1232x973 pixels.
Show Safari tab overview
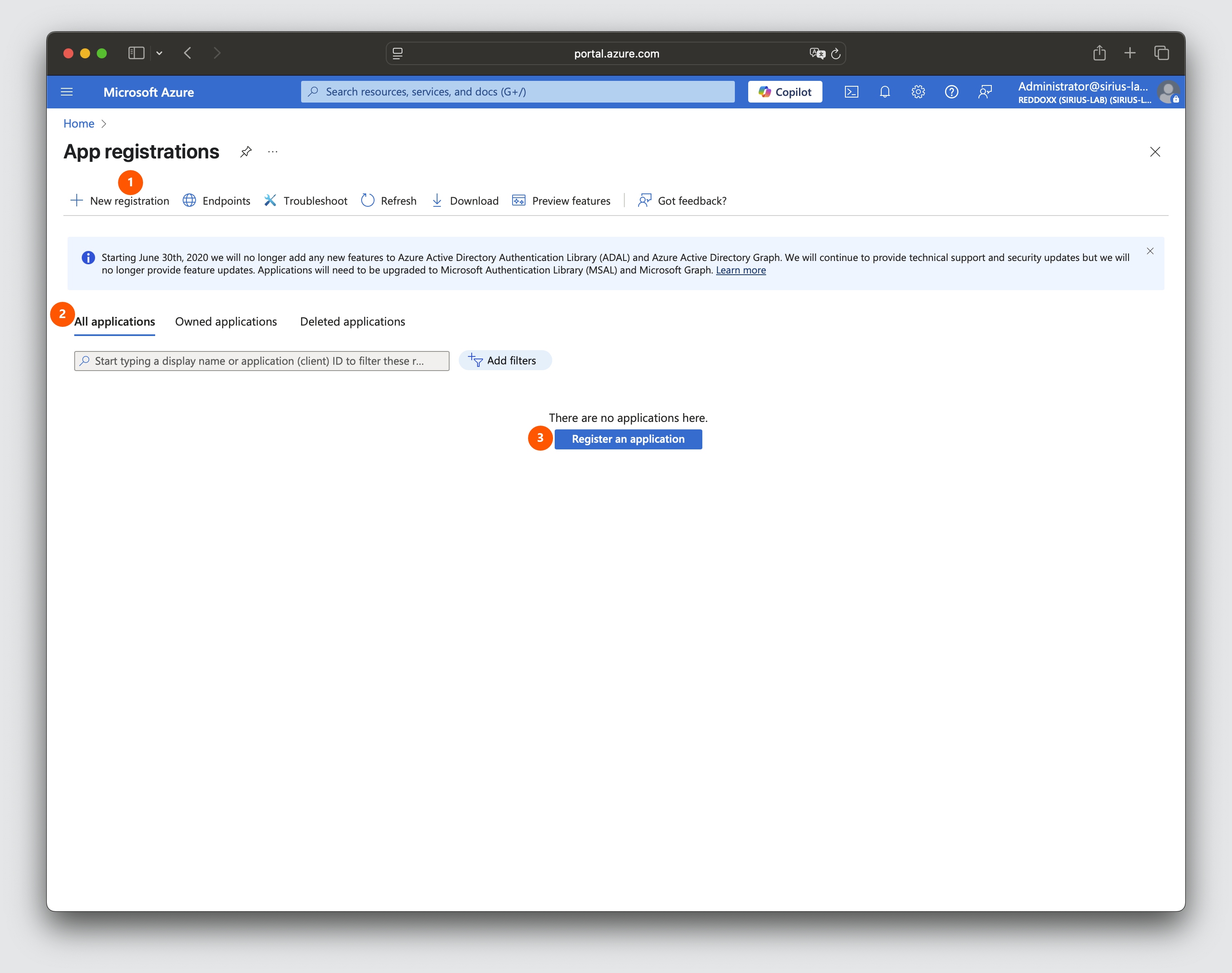click(x=1162, y=53)
